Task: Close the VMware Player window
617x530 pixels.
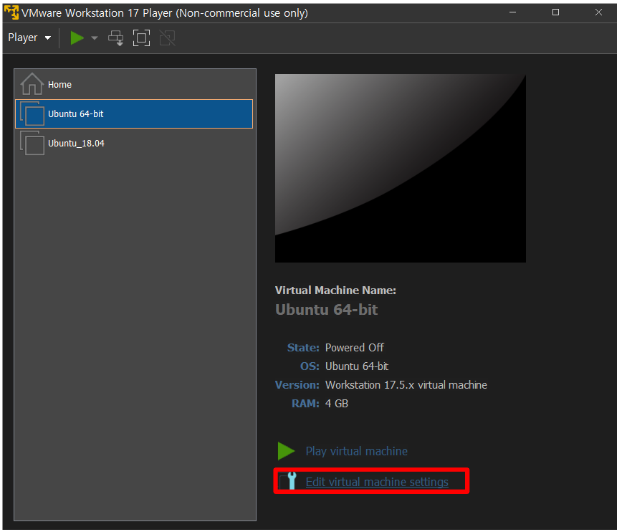Action: click(x=599, y=13)
